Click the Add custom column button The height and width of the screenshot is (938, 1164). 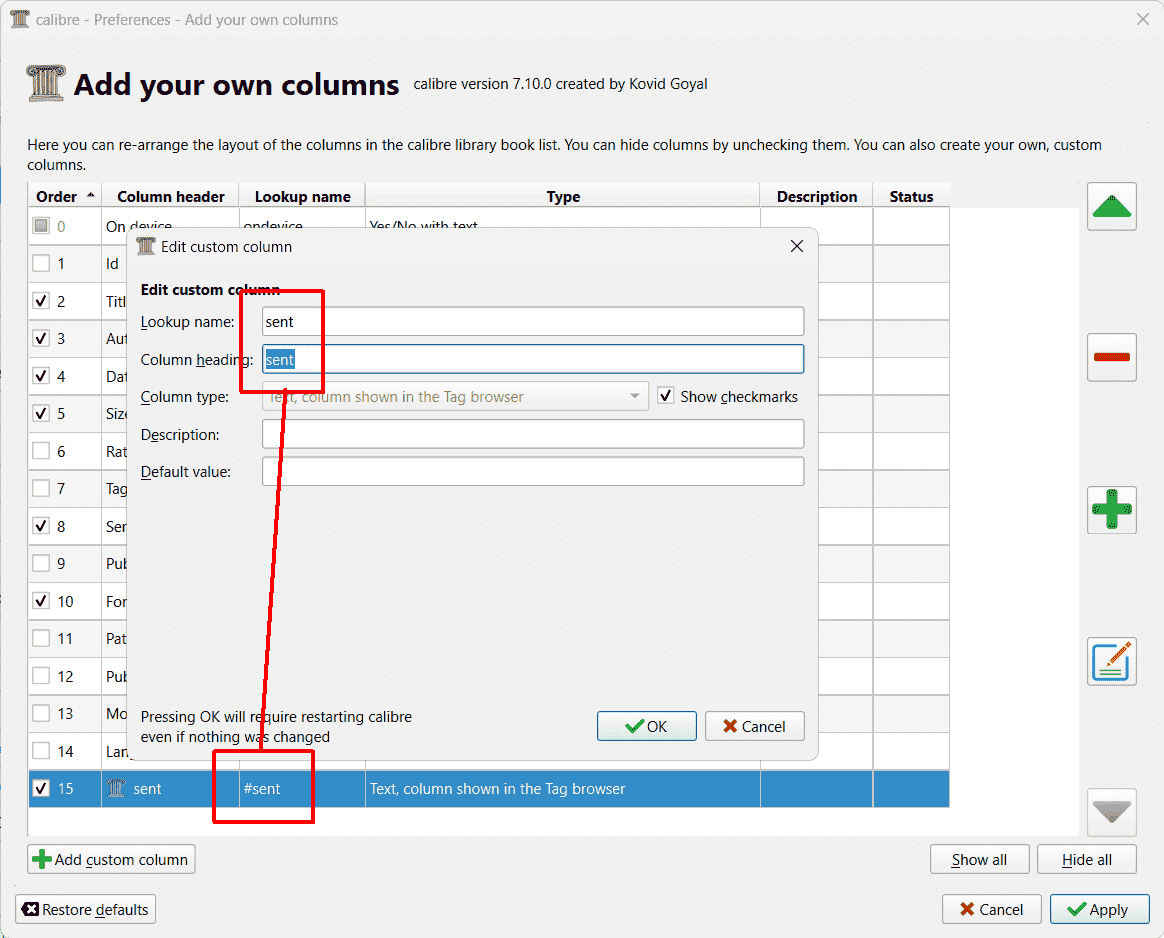coord(111,860)
